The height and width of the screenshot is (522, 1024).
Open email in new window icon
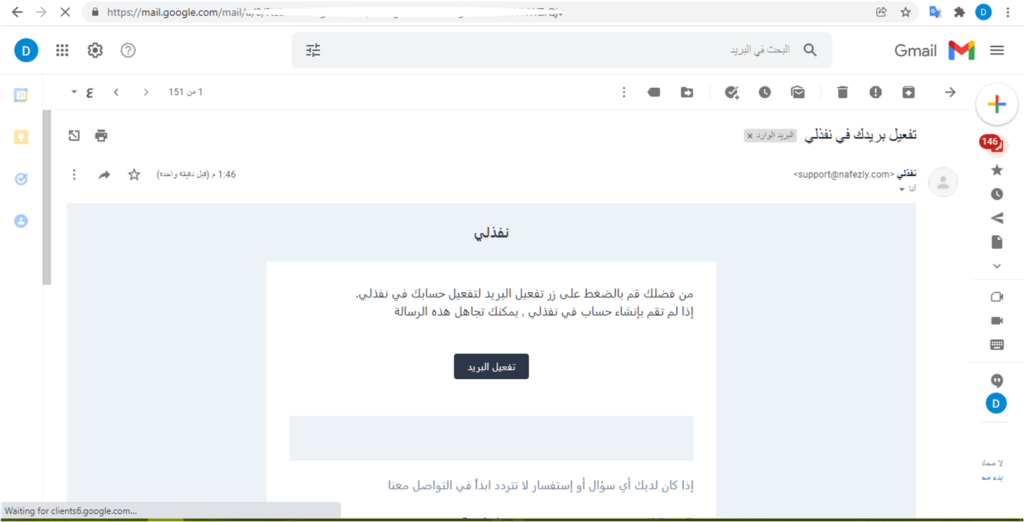(74, 136)
